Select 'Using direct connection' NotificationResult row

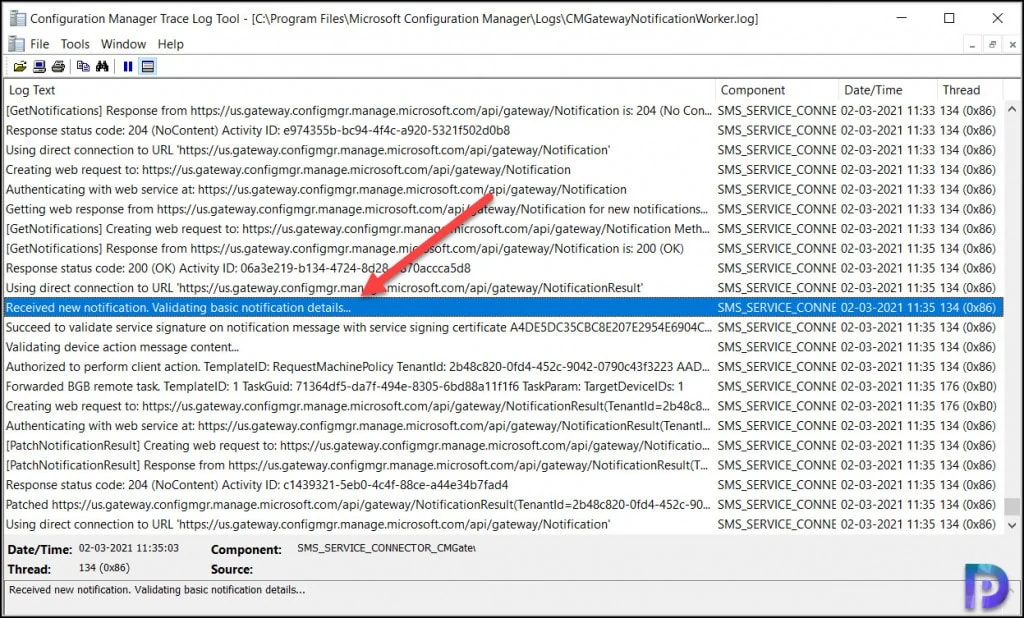point(504,288)
